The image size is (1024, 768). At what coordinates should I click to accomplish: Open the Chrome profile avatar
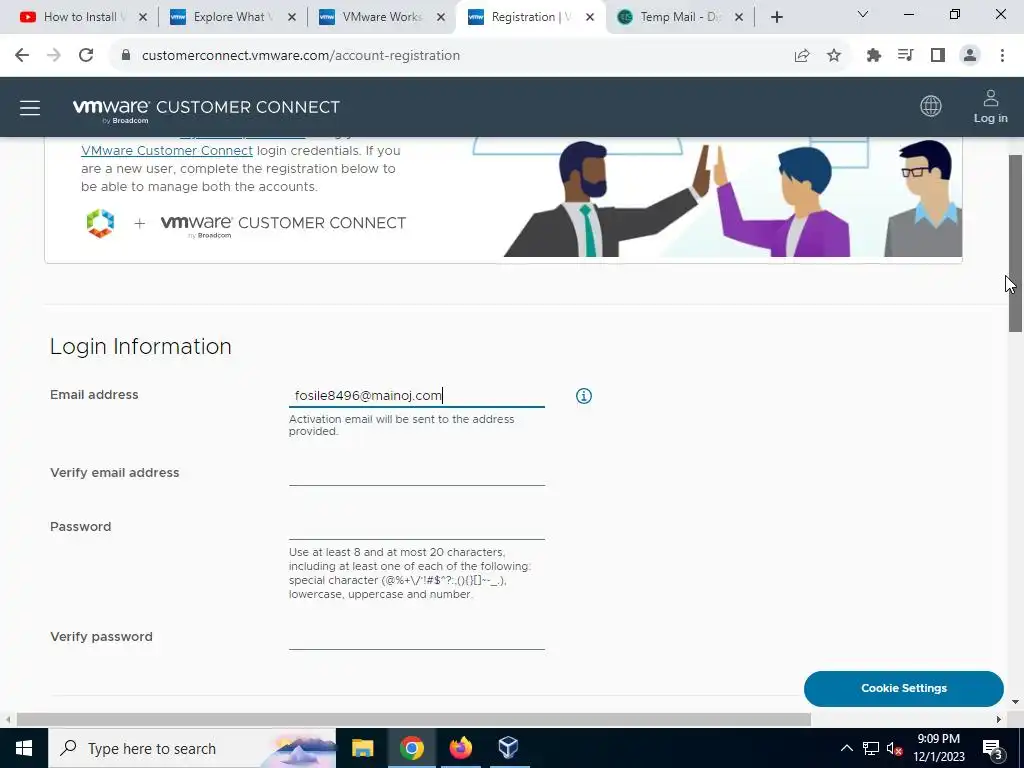pyautogui.click(x=970, y=56)
